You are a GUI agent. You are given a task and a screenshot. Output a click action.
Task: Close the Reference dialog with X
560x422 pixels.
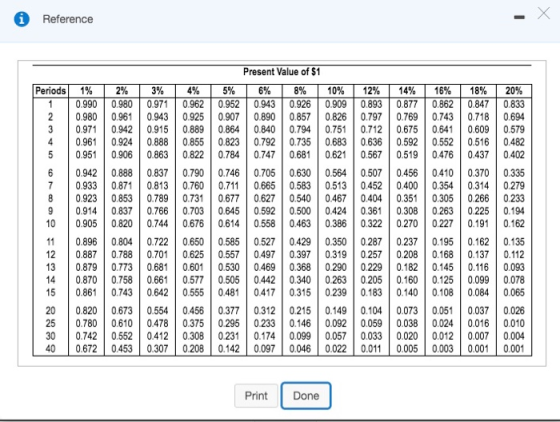pos(544,14)
